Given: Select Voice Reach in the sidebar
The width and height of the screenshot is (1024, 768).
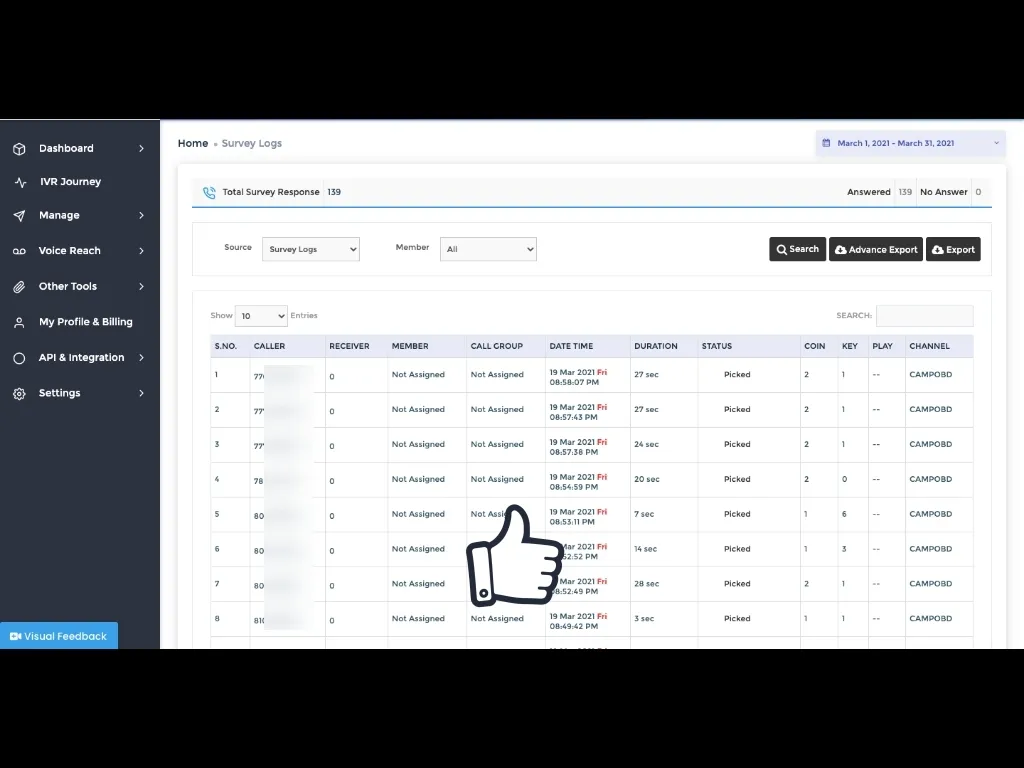Looking at the screenshot, I should pyautogui.click(x=69, y=251).
